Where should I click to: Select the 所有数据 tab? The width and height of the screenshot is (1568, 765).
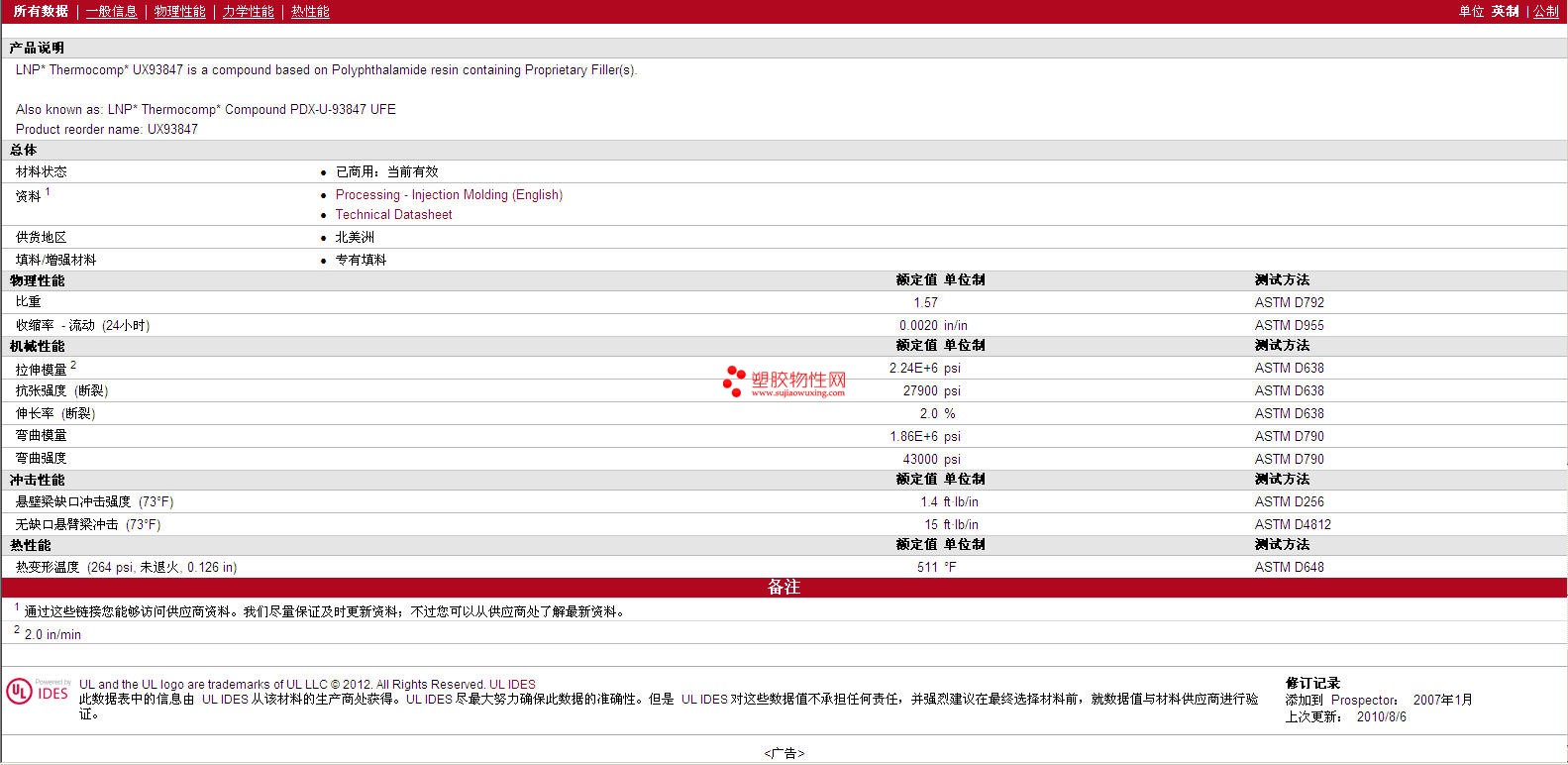pyautogui.click(x=41, y=12)
